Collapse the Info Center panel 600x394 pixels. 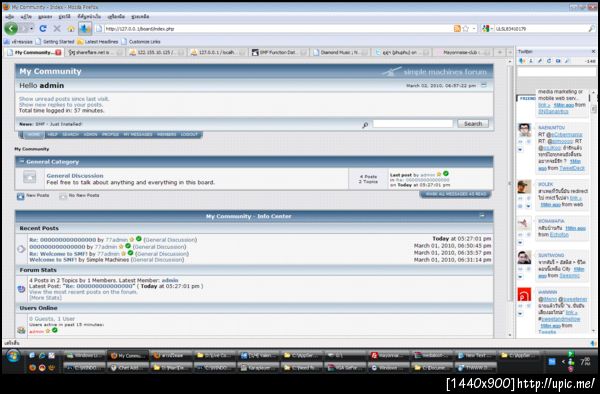[482, 216]
